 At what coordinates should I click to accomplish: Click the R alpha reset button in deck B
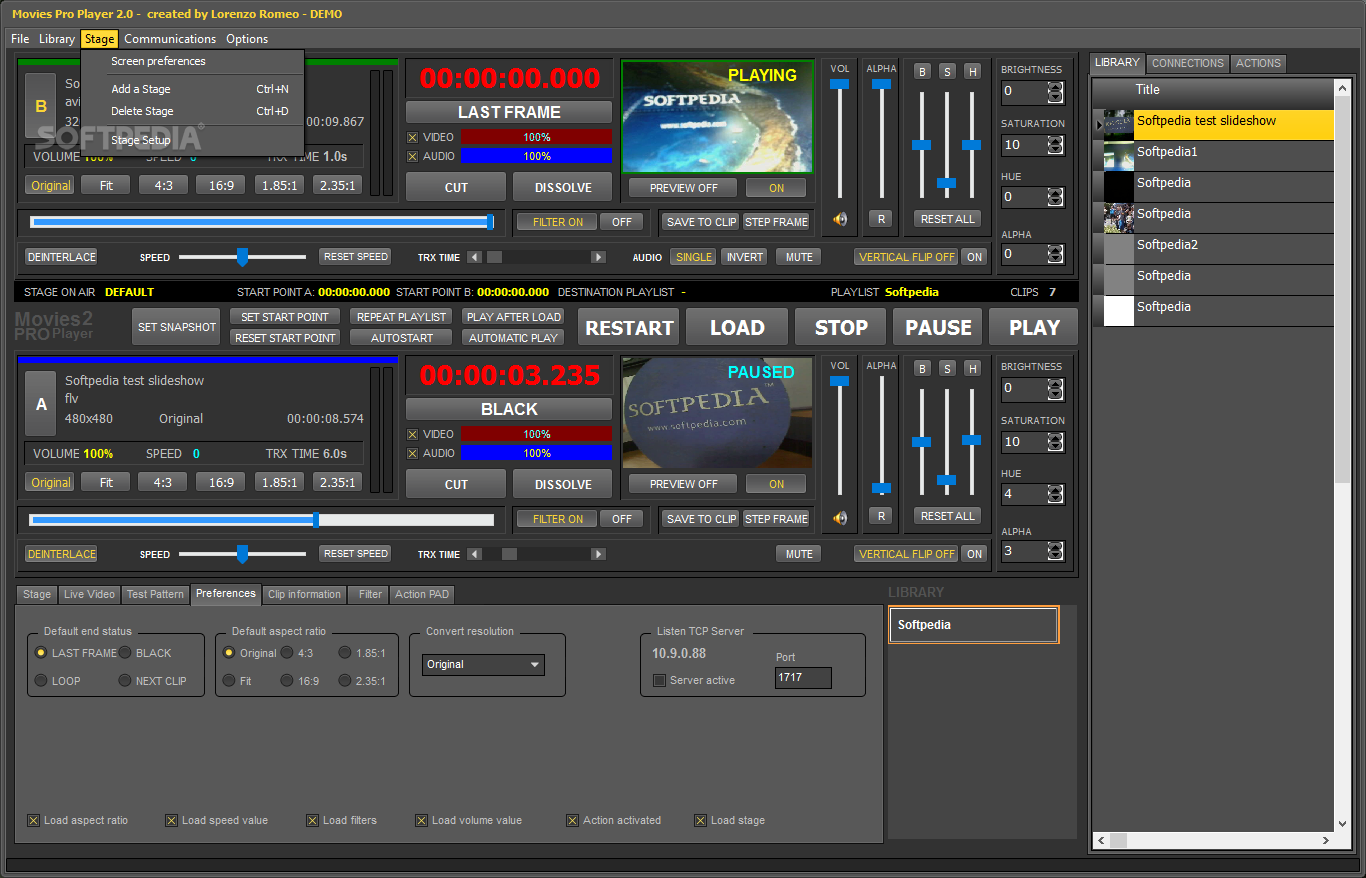coord(880,219)
